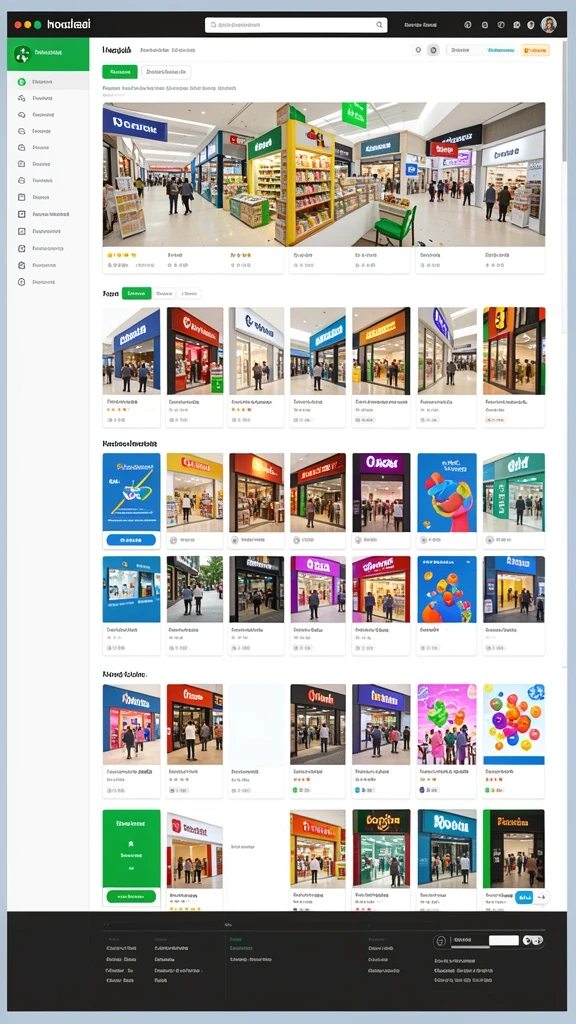This screenshot has height=1024, width=576.
Task: Open the blue poster with the colorful balls
Action: (447, 589)
